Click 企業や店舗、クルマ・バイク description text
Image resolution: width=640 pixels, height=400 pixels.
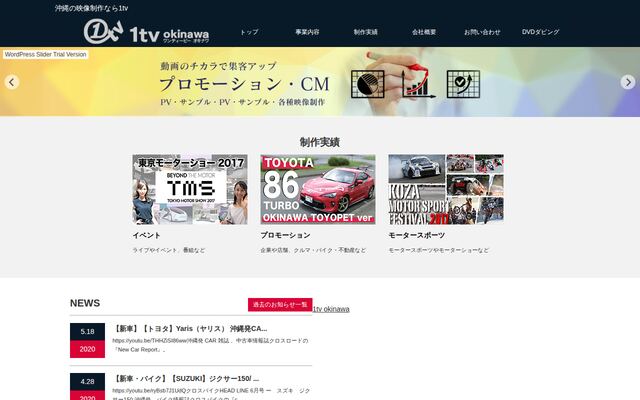point(313,250)
